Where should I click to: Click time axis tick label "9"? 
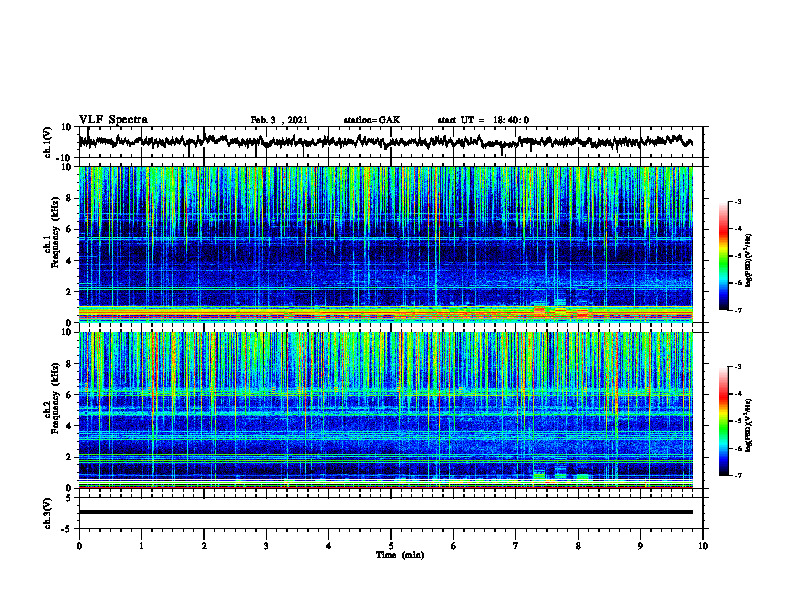click(640, 546)
